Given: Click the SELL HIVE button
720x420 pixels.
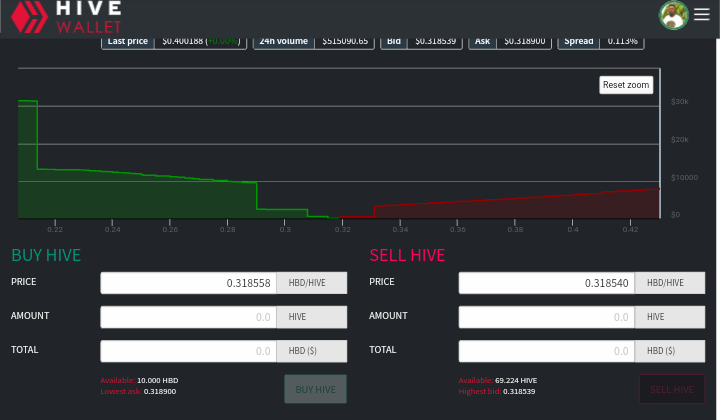Looking at the screenshot, I should pos(672,389).
